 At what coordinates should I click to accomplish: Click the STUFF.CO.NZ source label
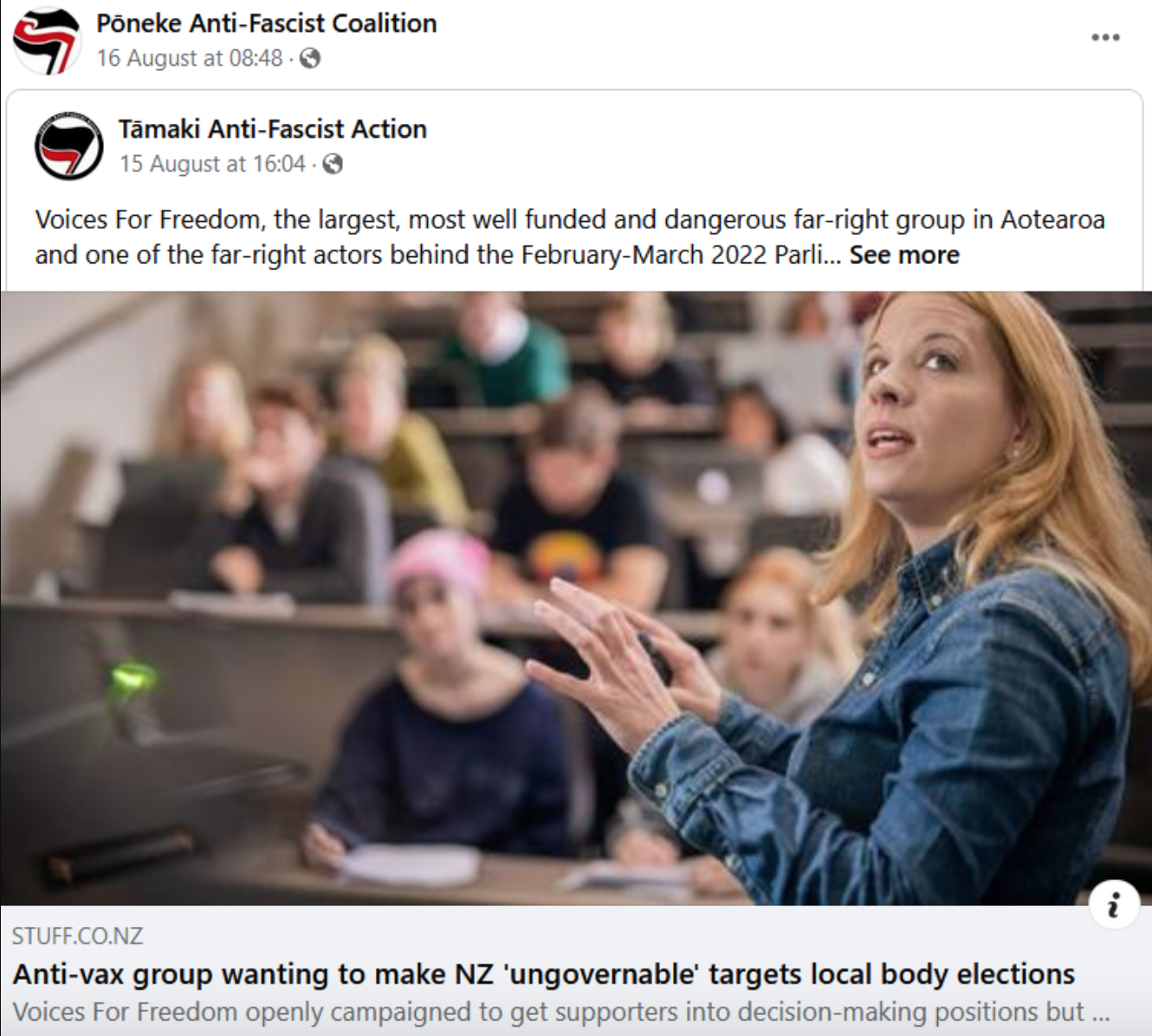coord(78,936)
